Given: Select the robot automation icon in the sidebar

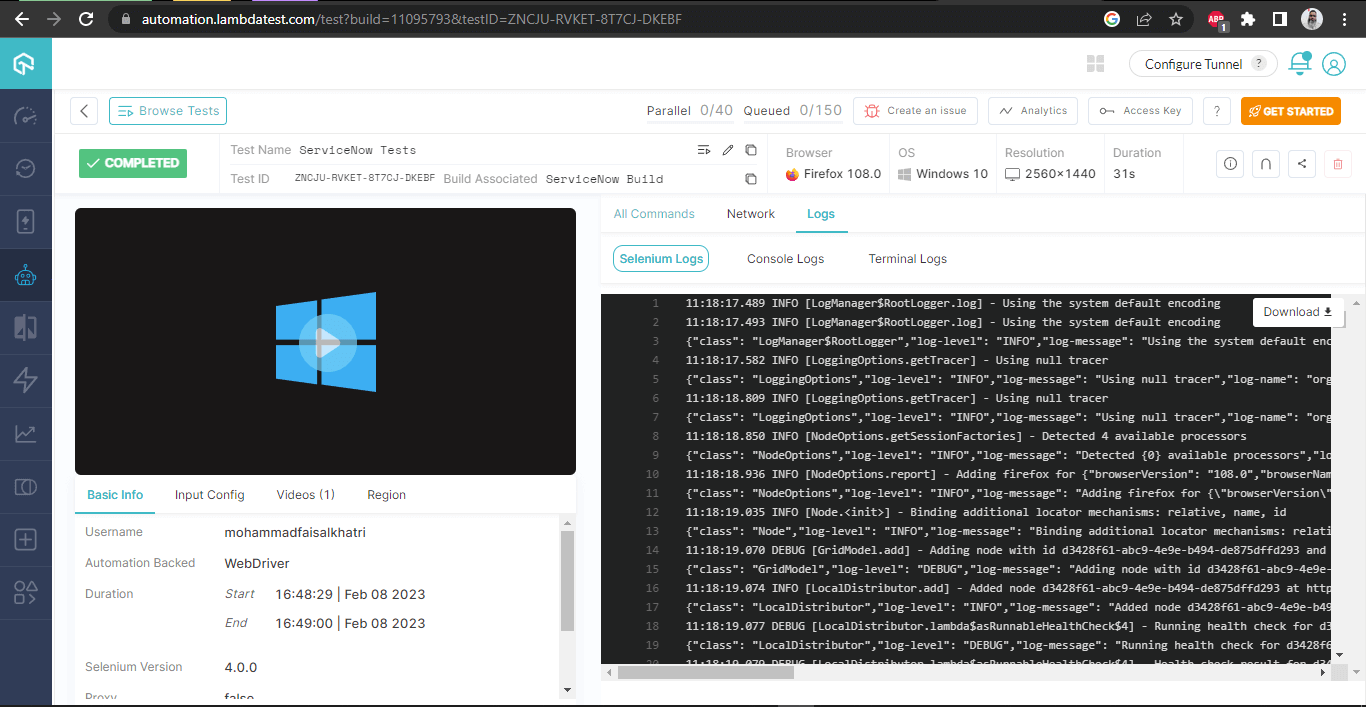Looking at the screenshot, I should click(26, 274).
